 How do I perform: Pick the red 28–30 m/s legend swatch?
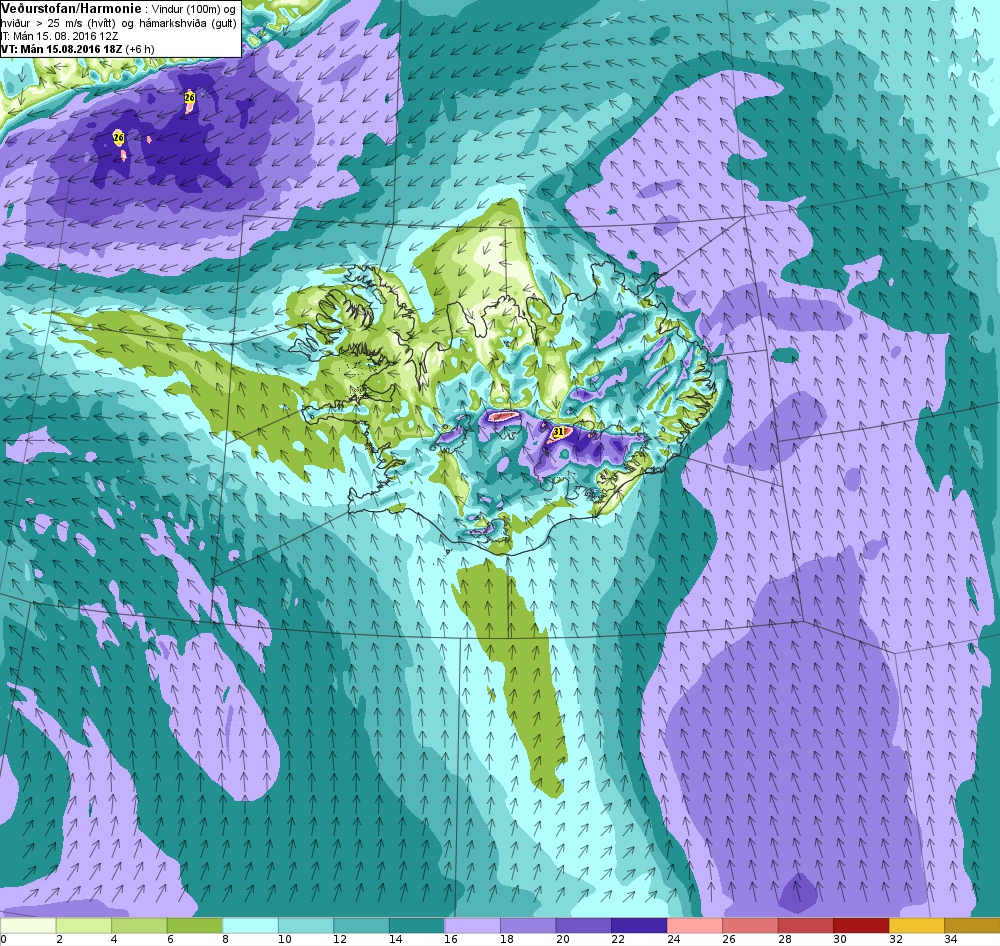[805, 925]
